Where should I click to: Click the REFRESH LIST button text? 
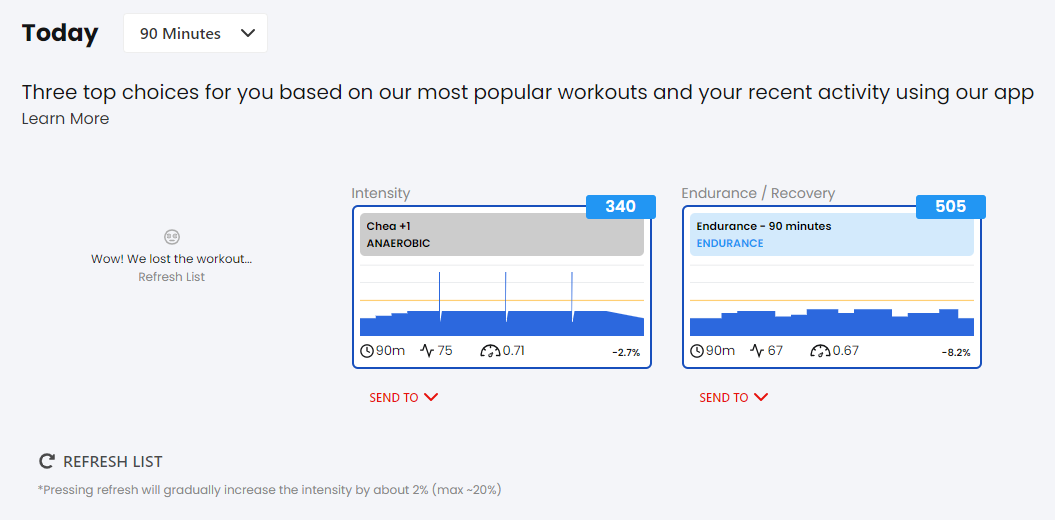point(112,461)
